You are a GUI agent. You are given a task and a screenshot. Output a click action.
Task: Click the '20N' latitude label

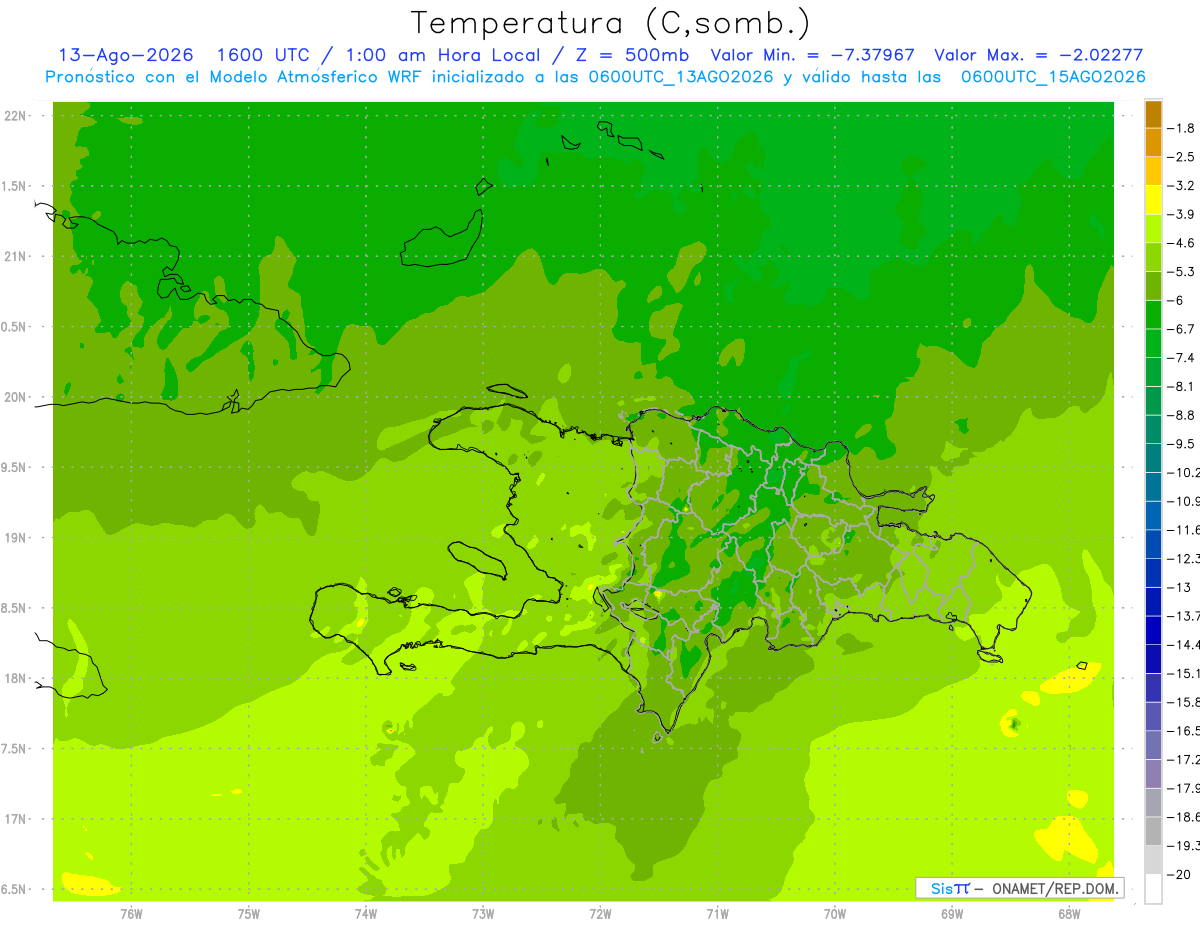pos(17,397)
